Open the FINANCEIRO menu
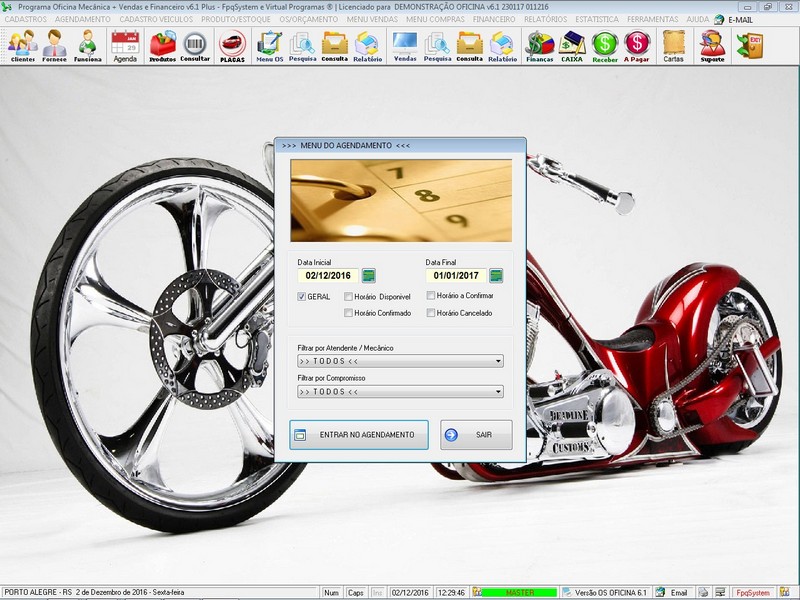 pos(494,19)
